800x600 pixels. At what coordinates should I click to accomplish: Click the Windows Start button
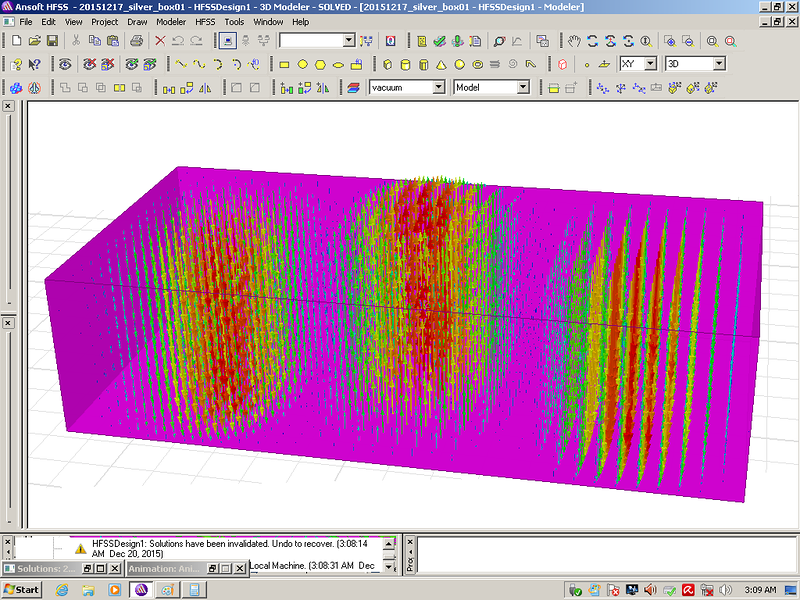tap(21, 589)
